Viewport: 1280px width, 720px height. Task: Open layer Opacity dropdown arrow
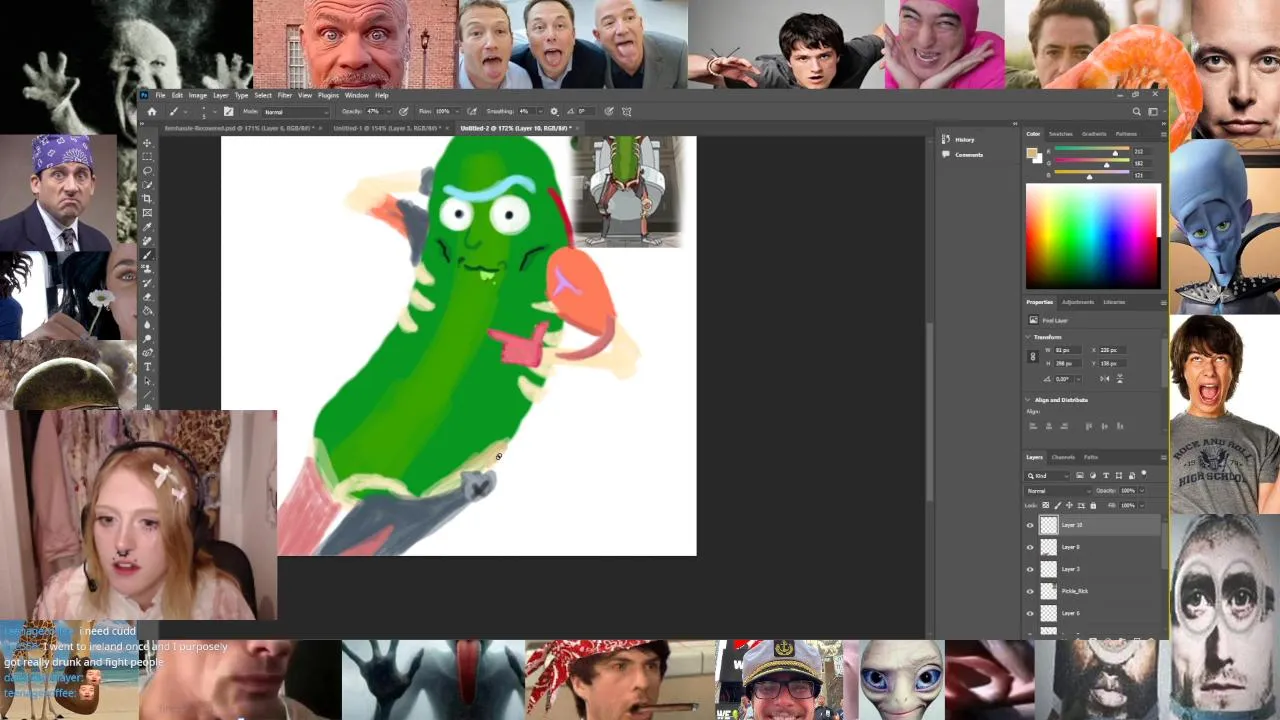pyautogui.click(x=1142, y=491)
